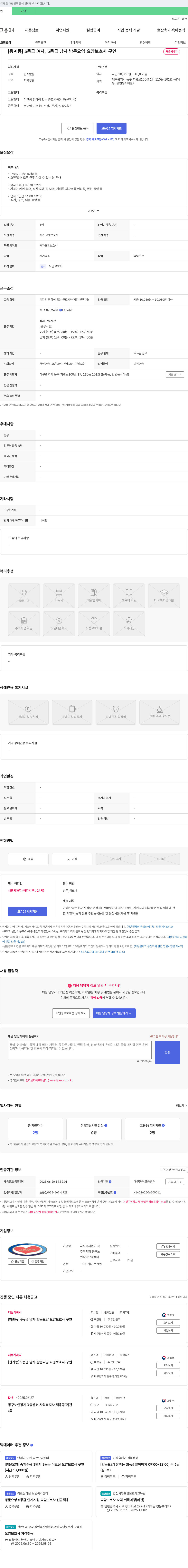Jump to the 복리후생 section tab
The image size is (188, 1568).
[x=110, y=43]
